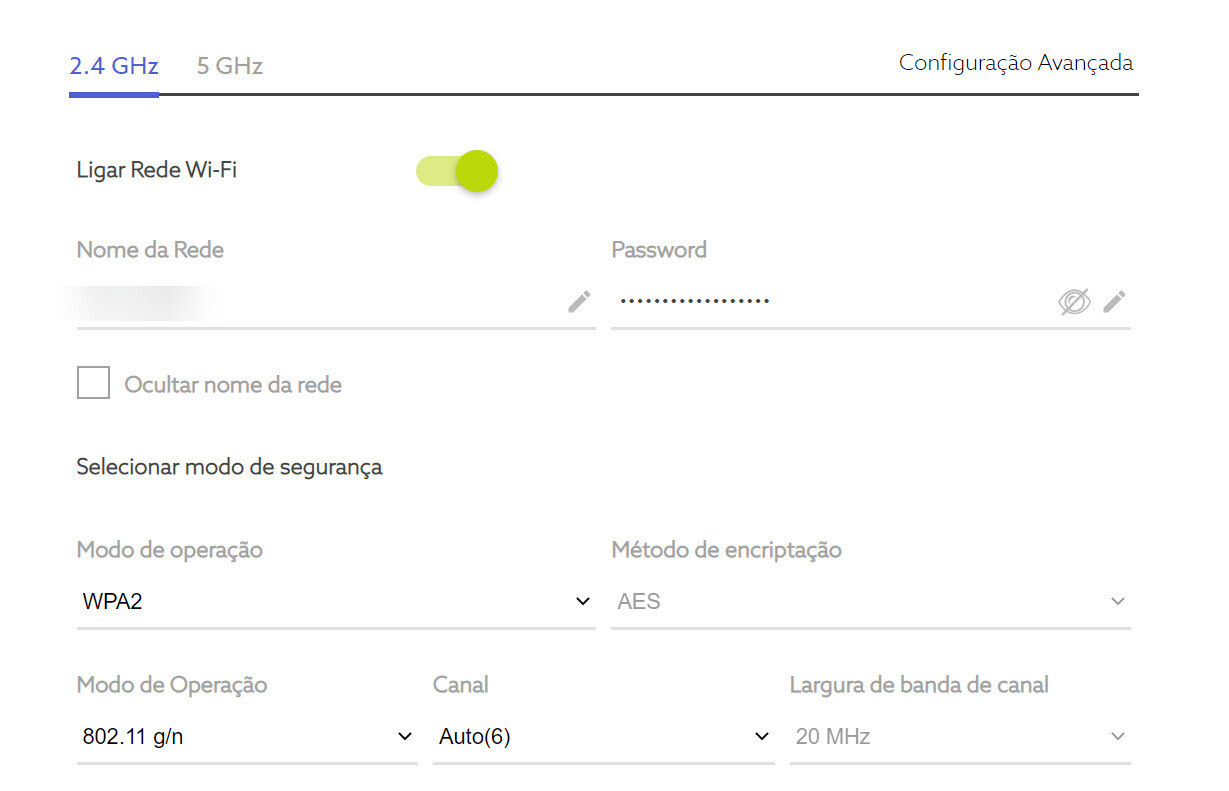Viewport: 1229px width, 791px height.
Task: Open the Canal Auto(6) dropdown
Action: point(603,737)
